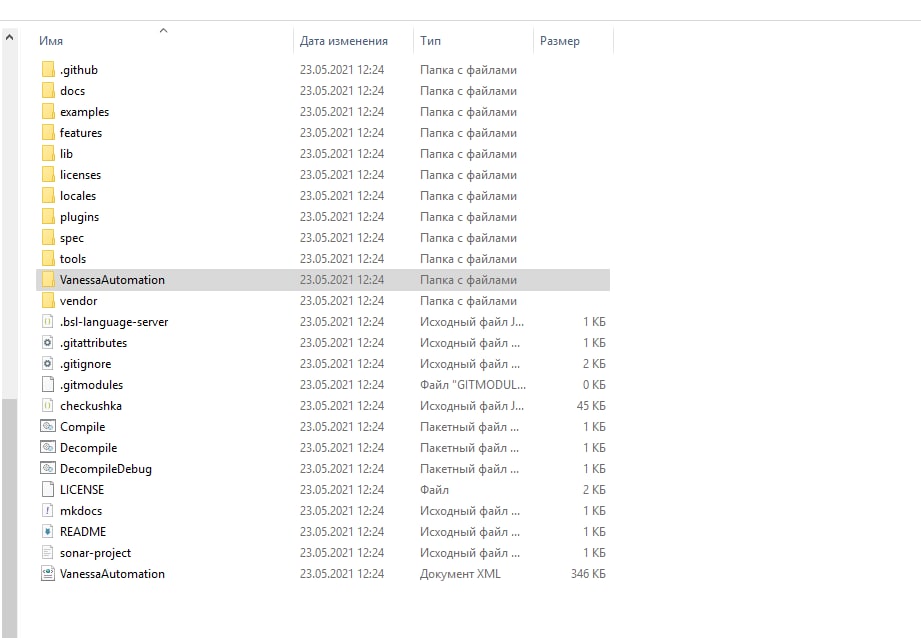Sort by the Дата изменения column header
The image size is (921, 638).
[344, 41]
